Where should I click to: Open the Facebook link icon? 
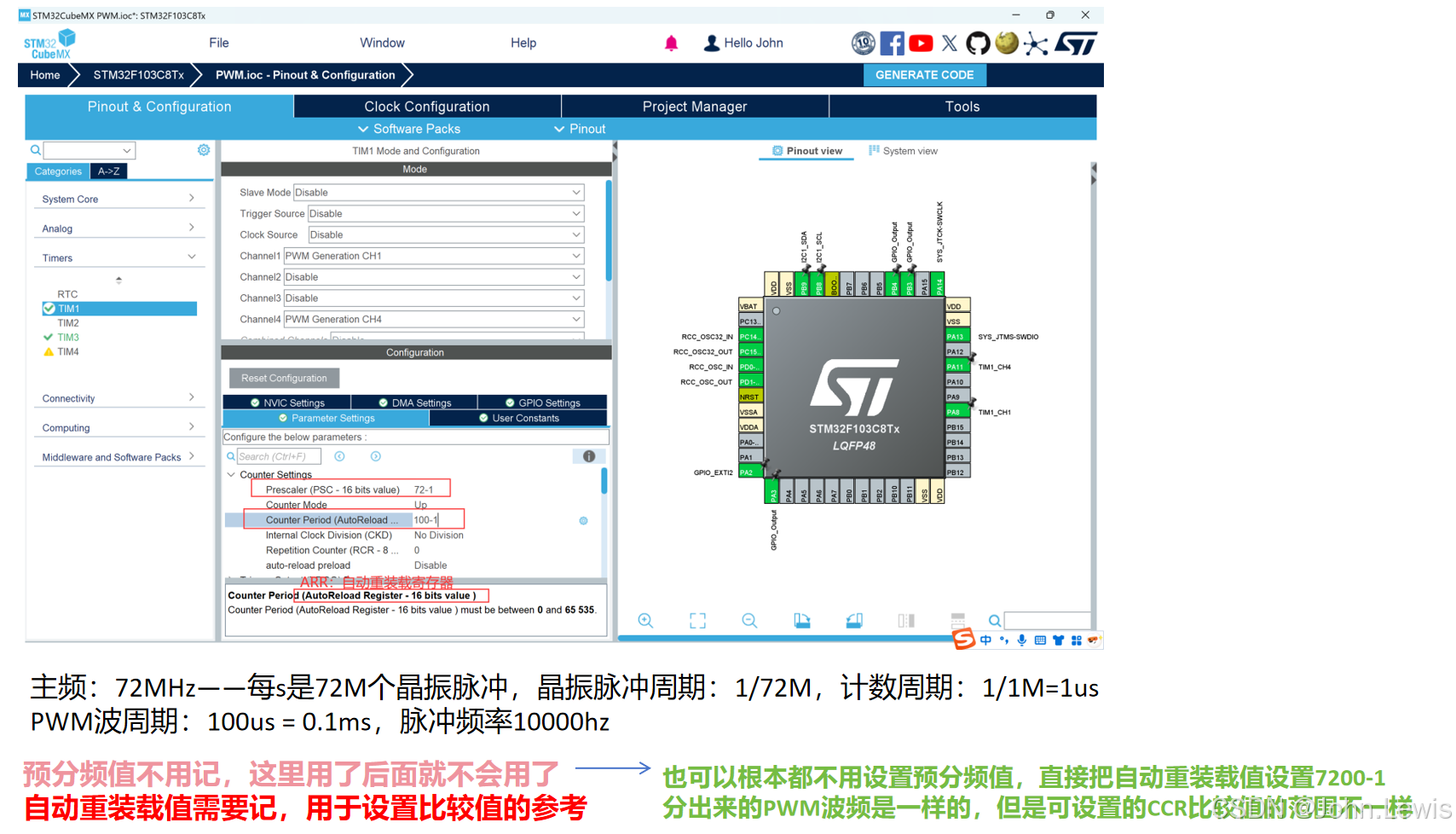pos(892,43)
